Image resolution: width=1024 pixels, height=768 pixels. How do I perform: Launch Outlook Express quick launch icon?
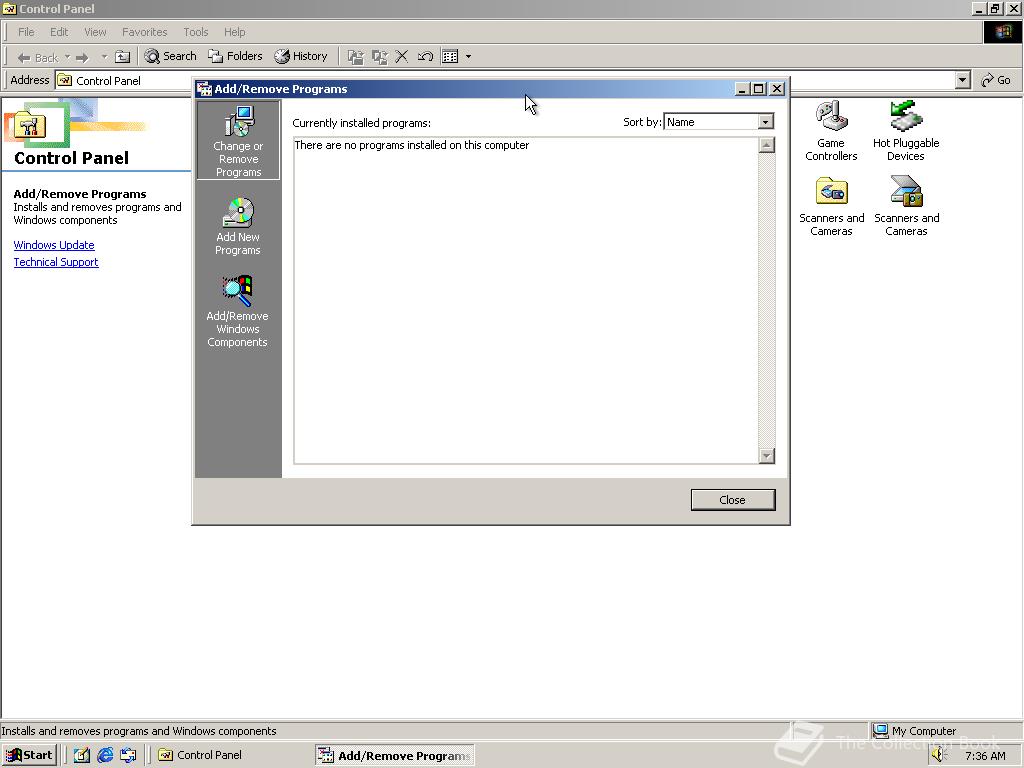coord(128,756)
